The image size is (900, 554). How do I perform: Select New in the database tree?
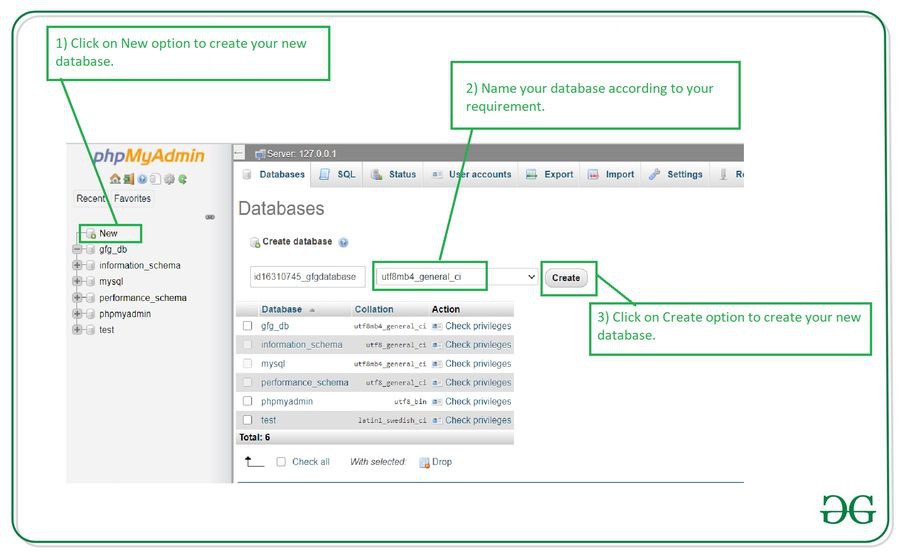point(108,233)
